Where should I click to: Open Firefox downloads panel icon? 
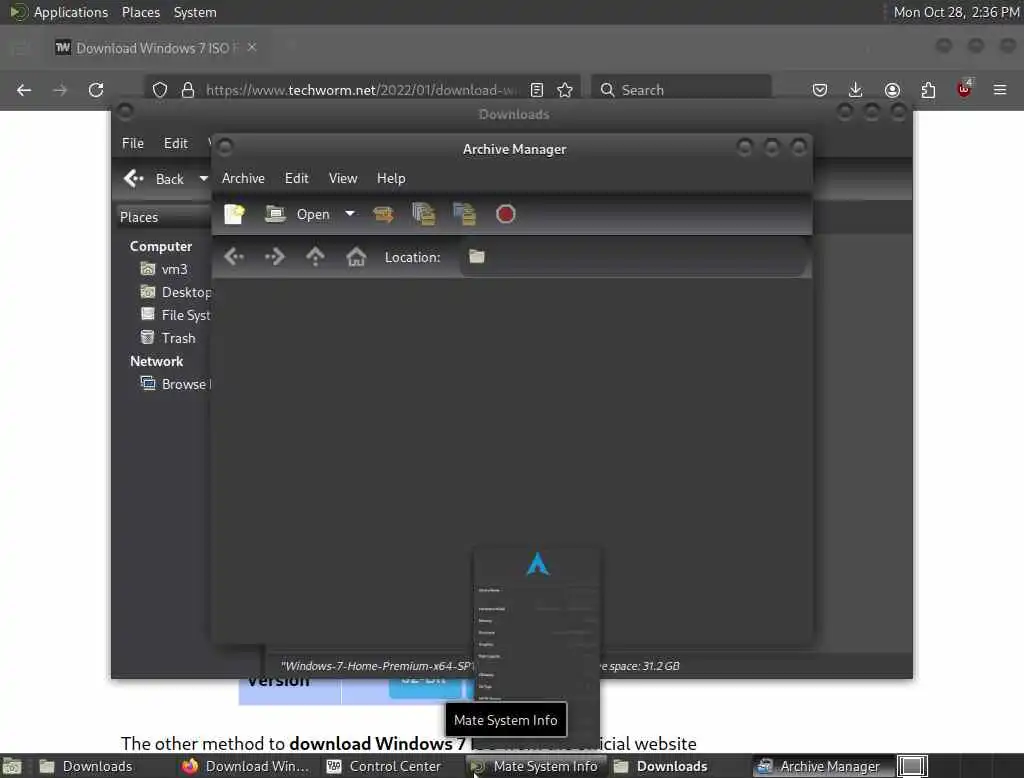coord(856,90)
